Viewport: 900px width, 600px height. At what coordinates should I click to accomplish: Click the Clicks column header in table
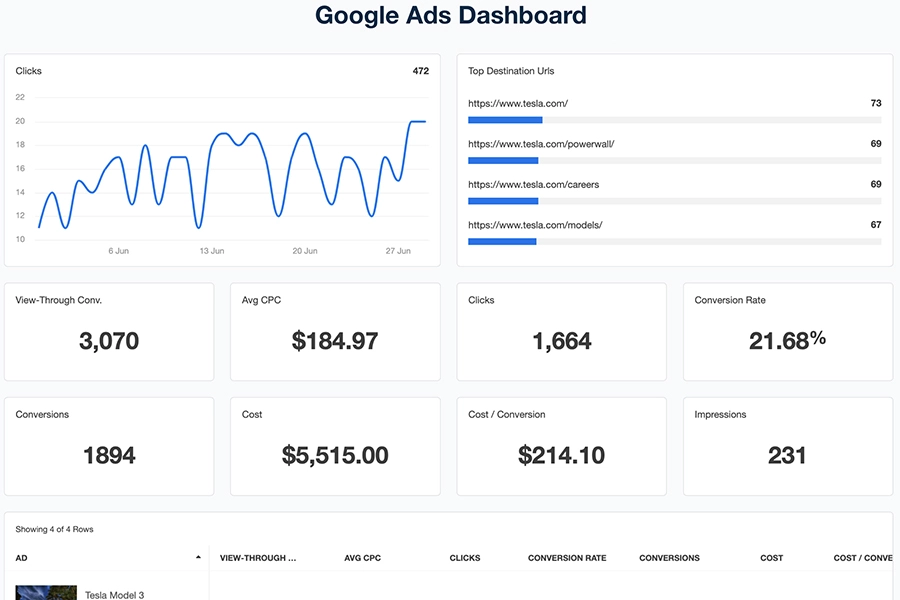pos(465,558)
